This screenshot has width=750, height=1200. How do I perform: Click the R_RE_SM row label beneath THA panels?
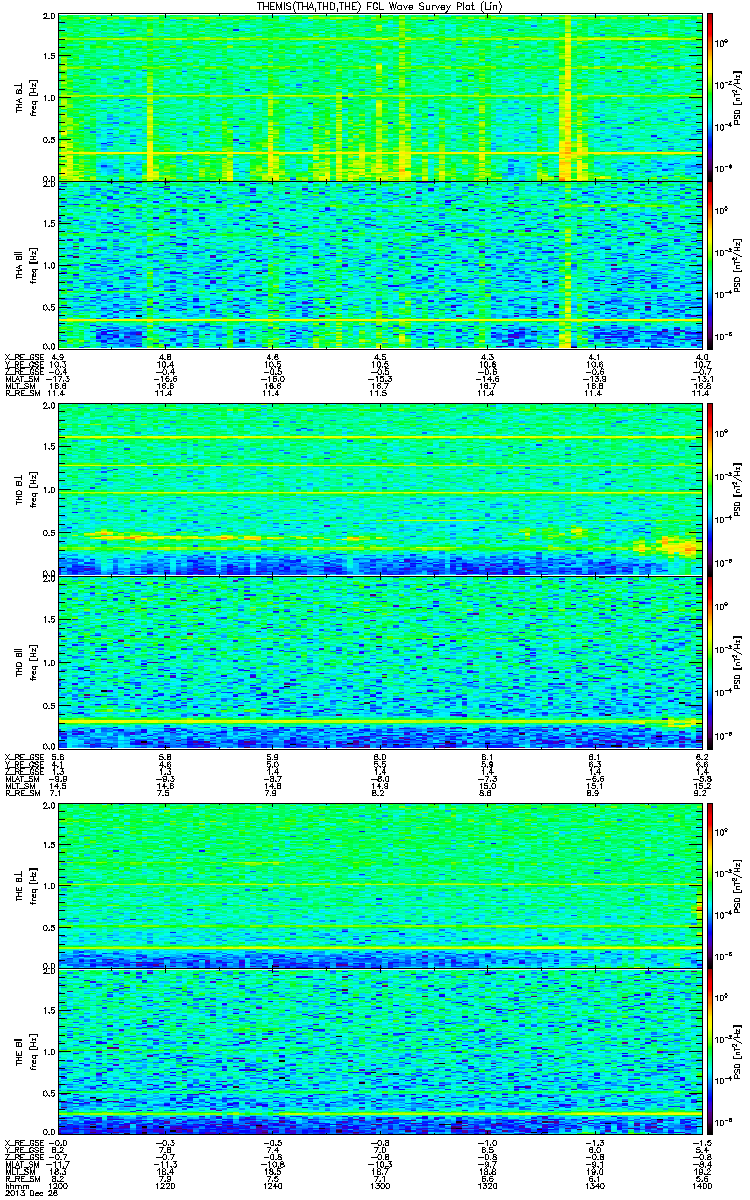coord(21,395)
